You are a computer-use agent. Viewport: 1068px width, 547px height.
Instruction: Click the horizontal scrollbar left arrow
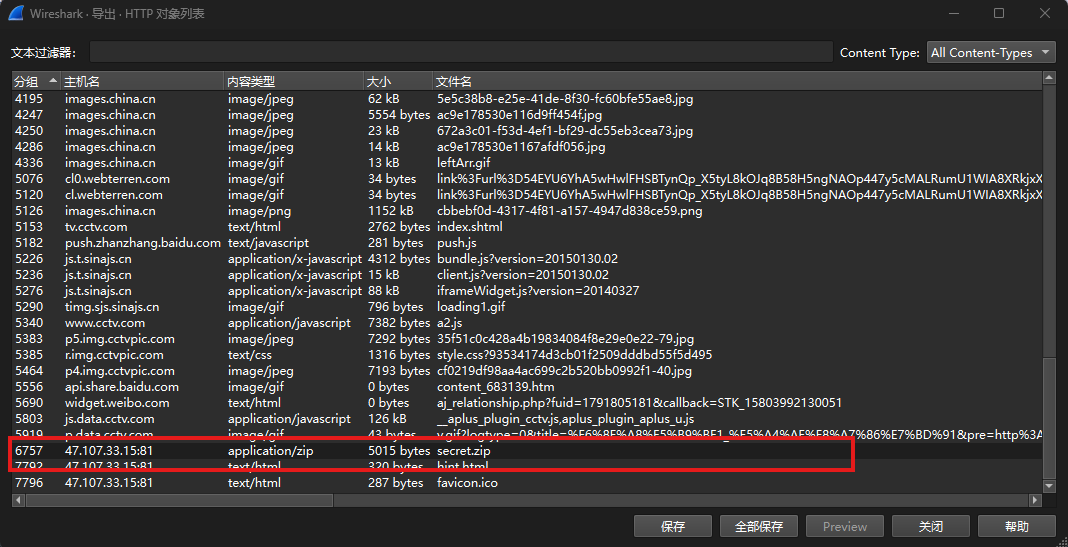[18, 500]
